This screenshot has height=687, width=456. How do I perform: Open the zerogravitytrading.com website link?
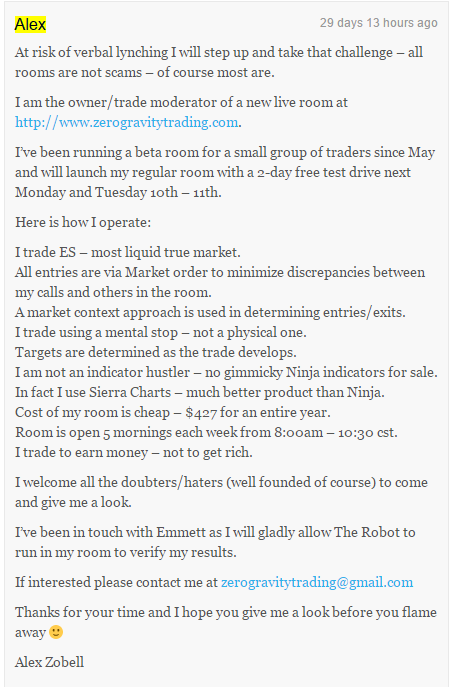(127, 122)
